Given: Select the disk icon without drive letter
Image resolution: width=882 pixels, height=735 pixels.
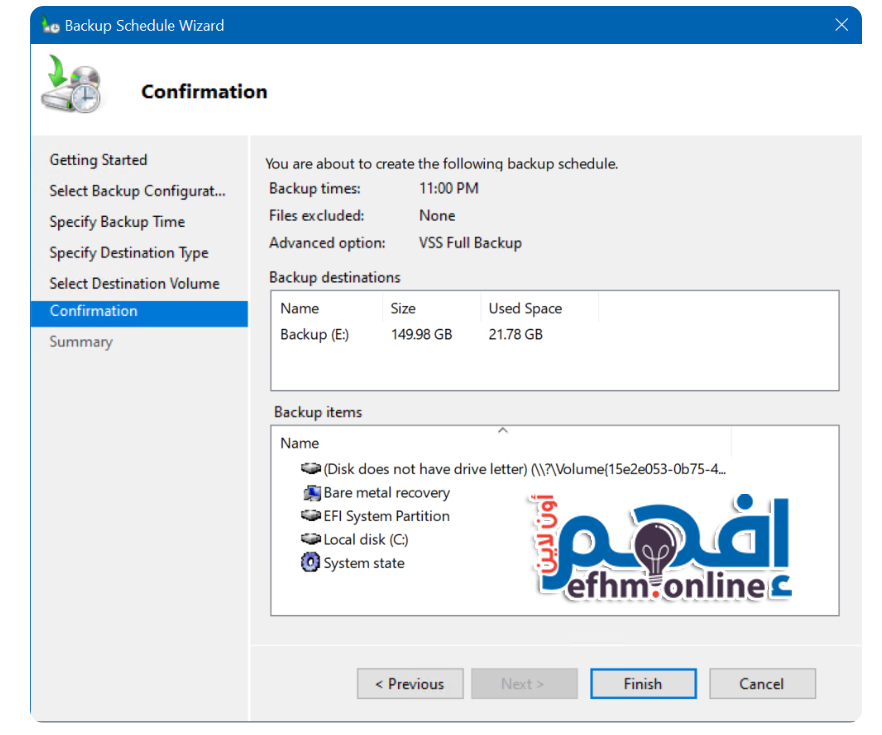Looking at the screenshot, I should [311, 468].
